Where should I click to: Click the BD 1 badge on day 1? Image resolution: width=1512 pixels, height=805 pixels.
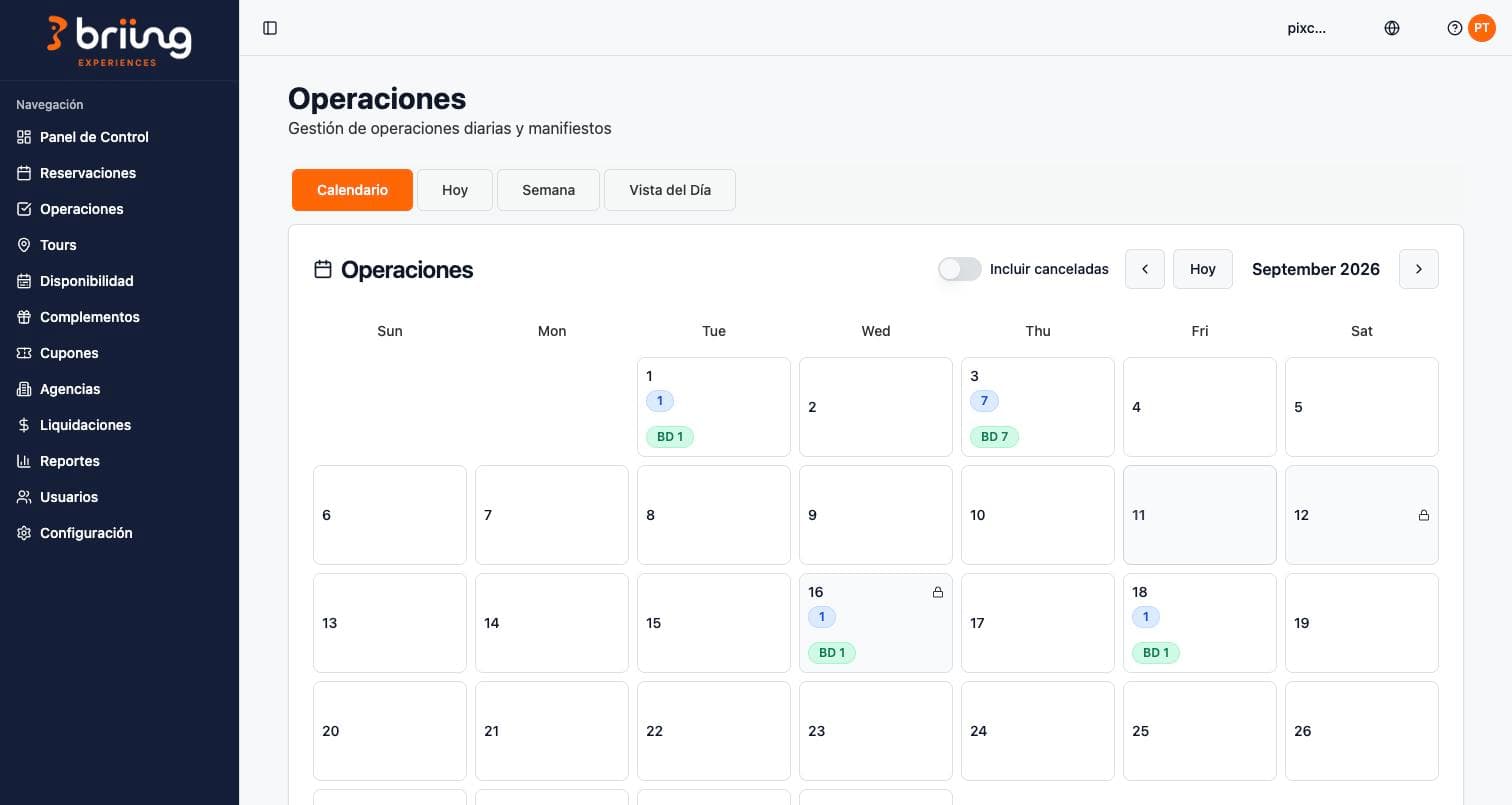click(x=670, y=437)
